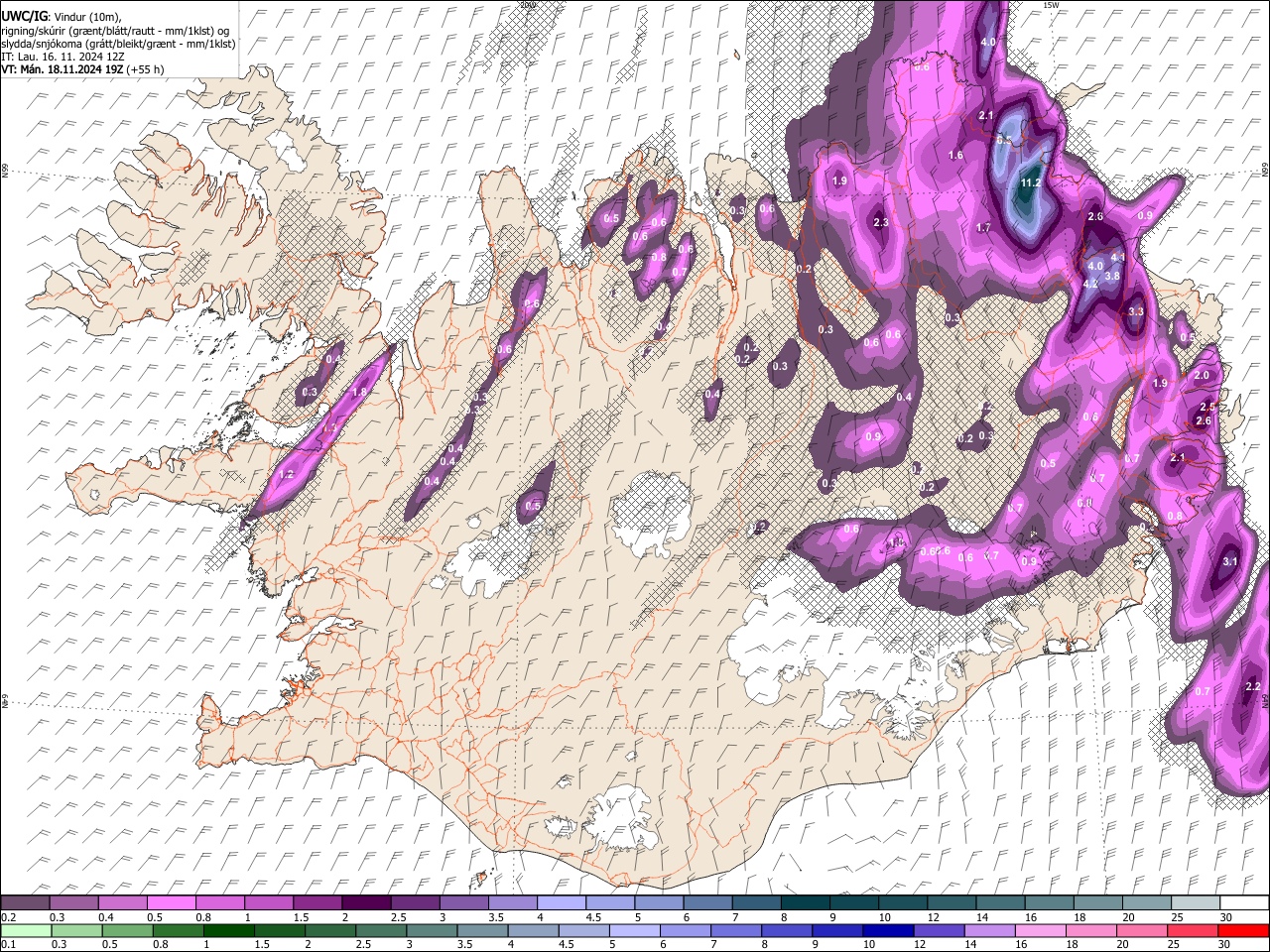
Task: Click lower legend pale green swatch 0.1 to 0.3
Action: (25, 930)
